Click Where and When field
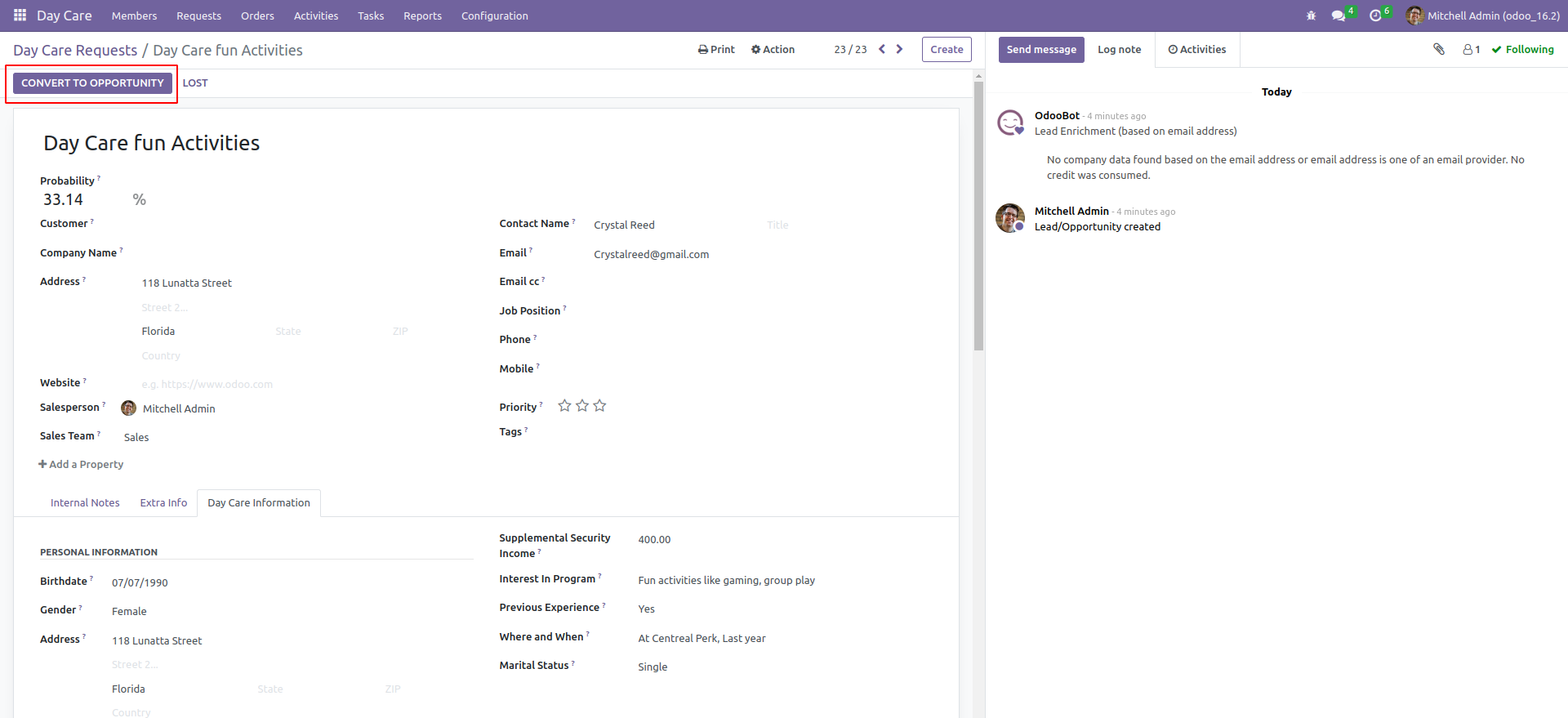 [x=785, y=638]
